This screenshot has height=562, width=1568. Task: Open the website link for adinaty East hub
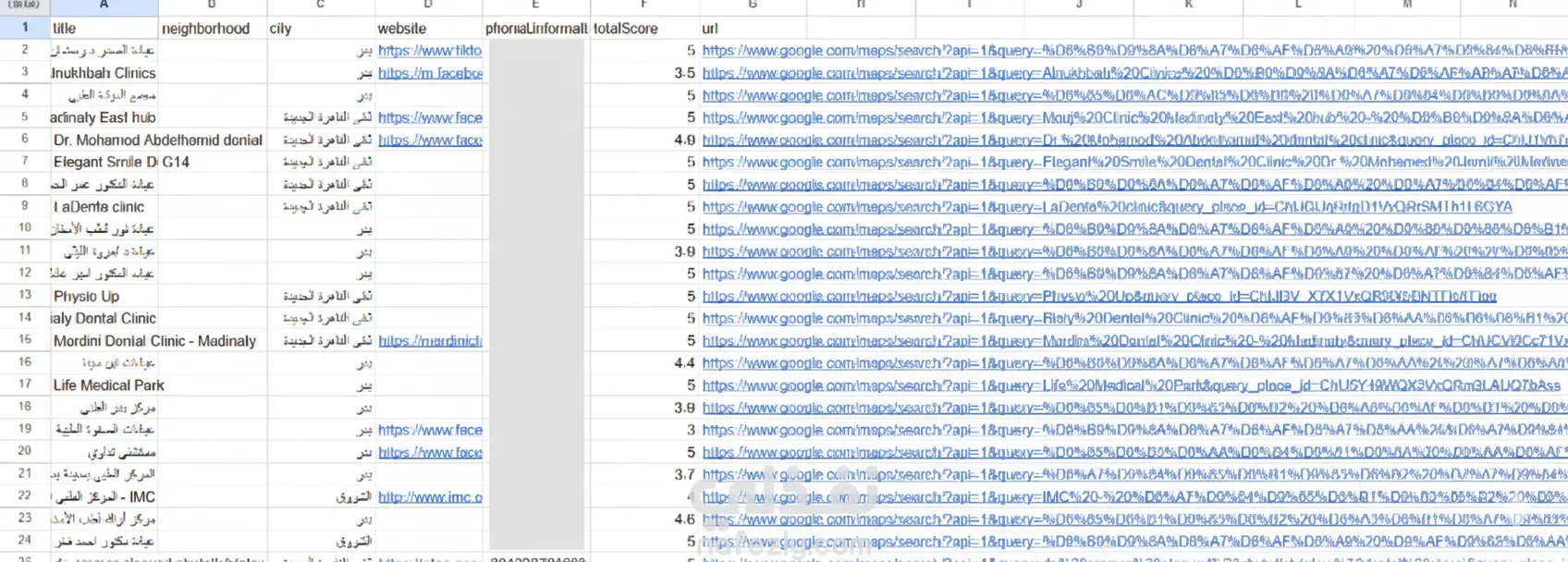pyautogui.click(x=430, y=117)
